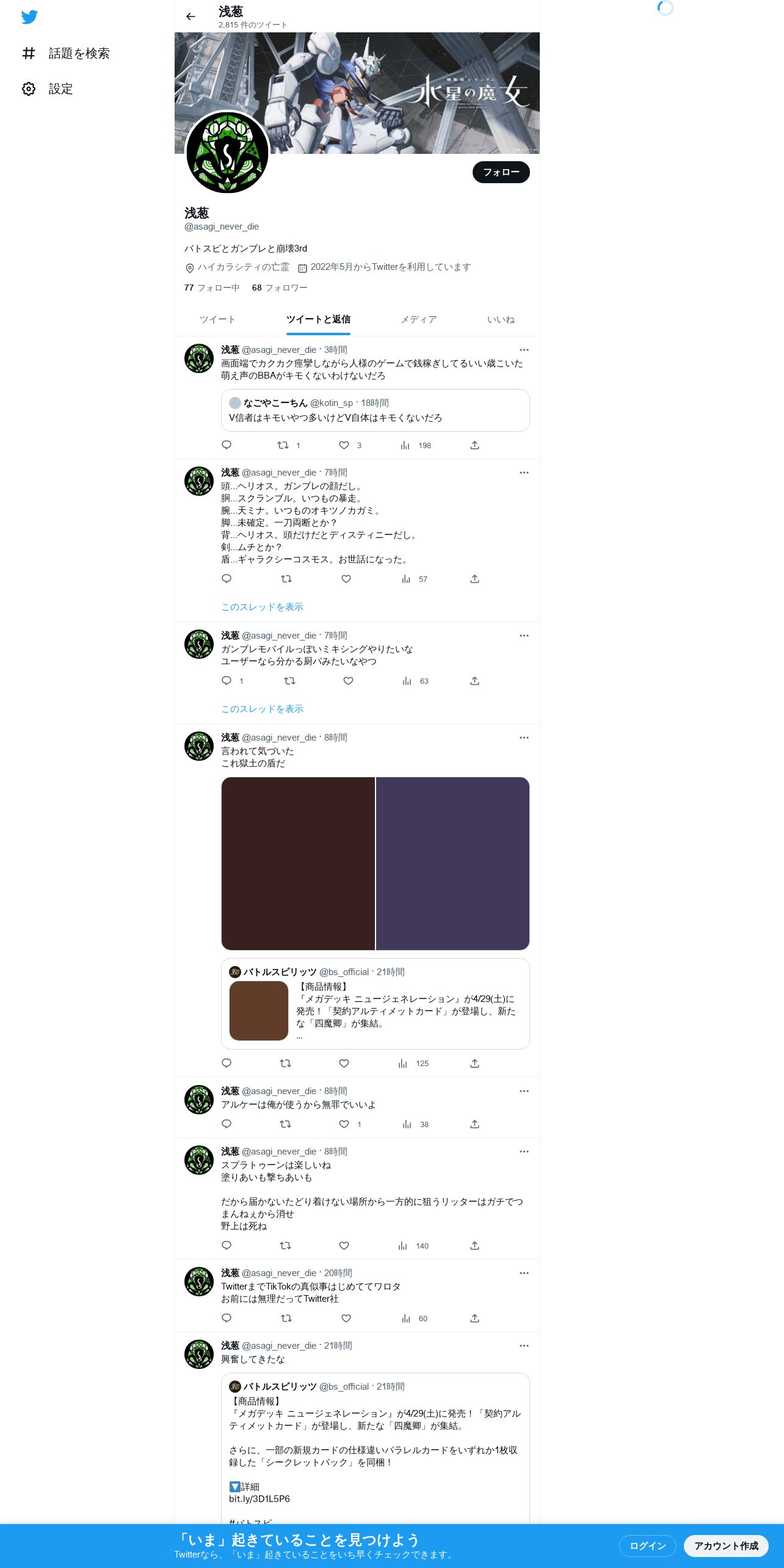Retweet the tweet quoting なごやこーちん
The width and height of the screenshot is (784, 1568).
tap(283, 445)
